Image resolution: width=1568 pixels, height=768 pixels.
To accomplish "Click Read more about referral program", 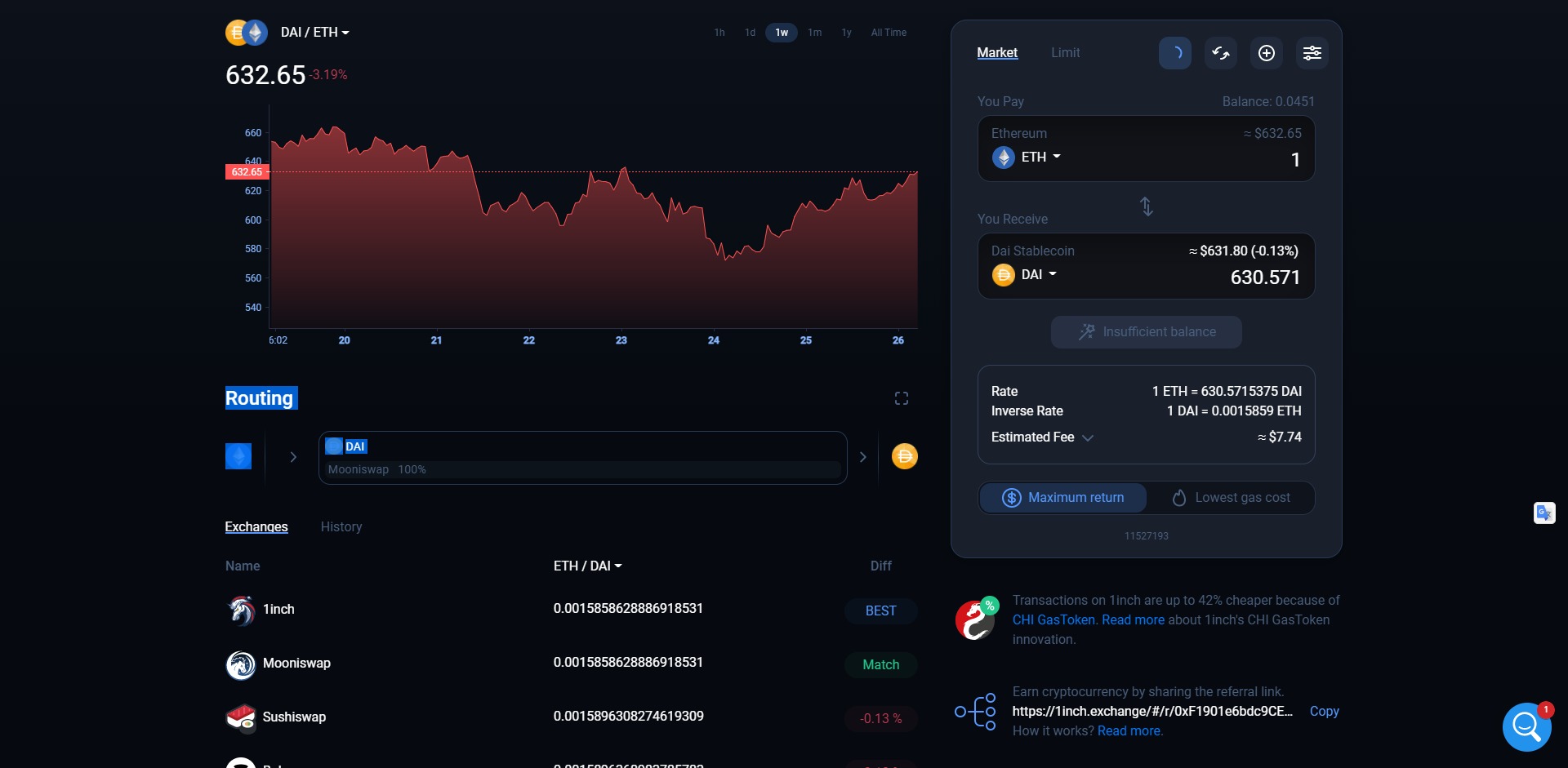I will tap(1129, 731).
